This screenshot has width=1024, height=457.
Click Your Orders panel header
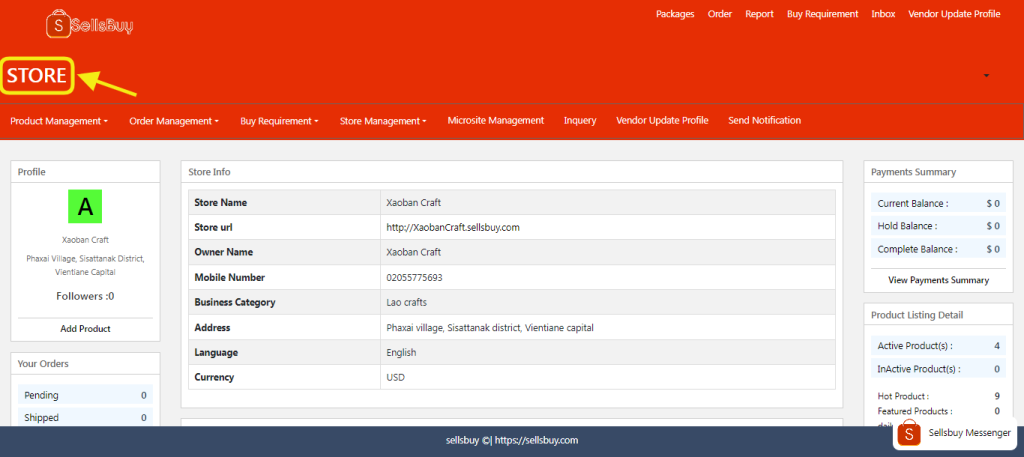coord(85,364)
